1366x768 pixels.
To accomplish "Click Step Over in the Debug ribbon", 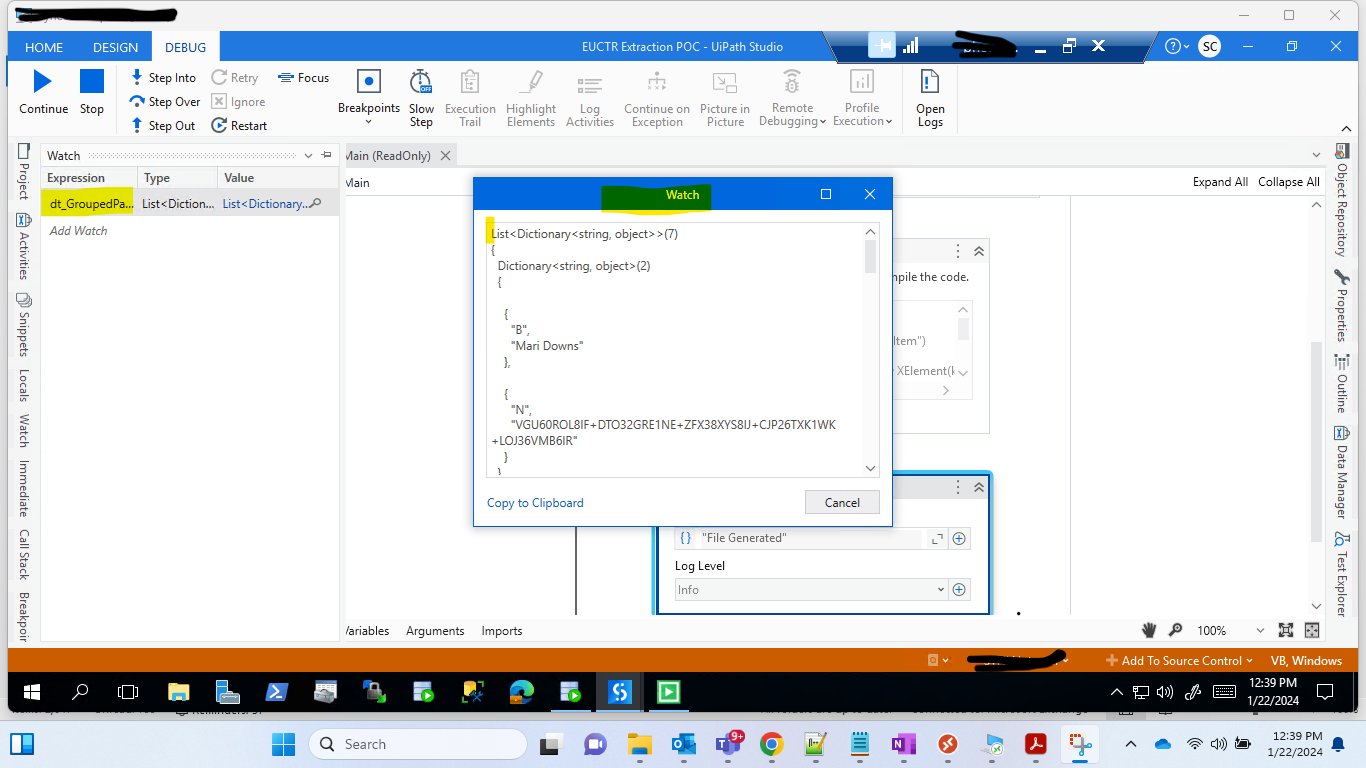I will [166, 101].
